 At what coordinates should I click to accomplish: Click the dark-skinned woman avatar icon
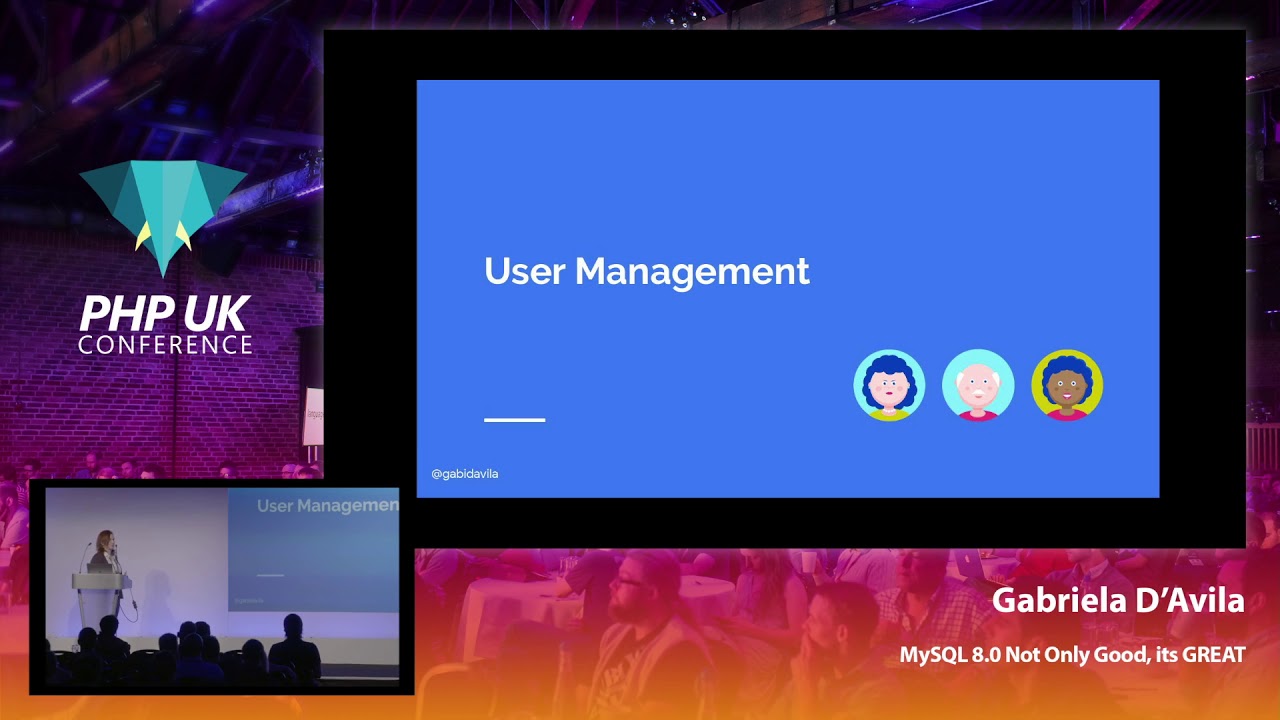tap(1067, 385)
